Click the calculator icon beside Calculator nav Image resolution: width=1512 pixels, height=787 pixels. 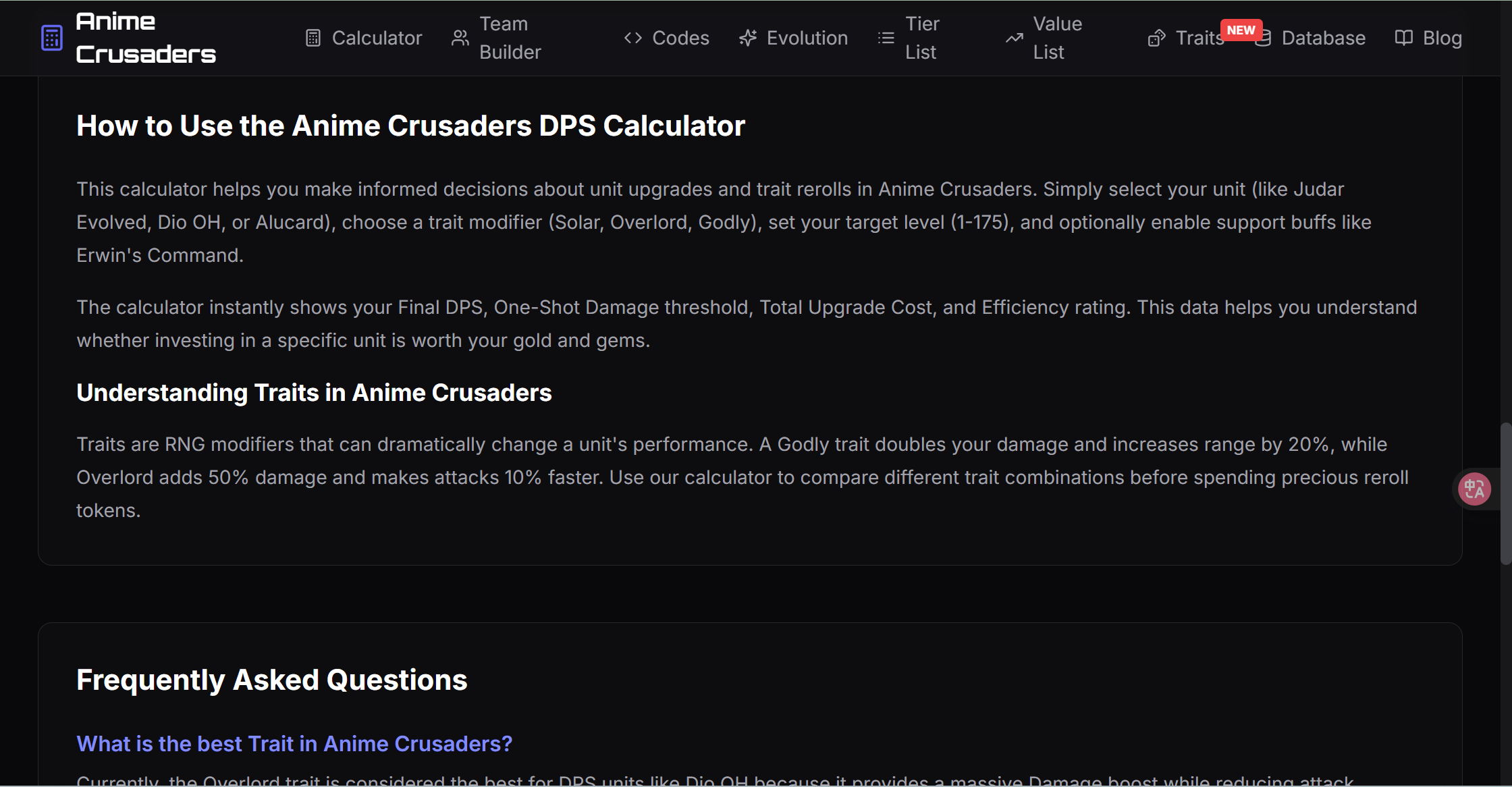coord(313,38)
